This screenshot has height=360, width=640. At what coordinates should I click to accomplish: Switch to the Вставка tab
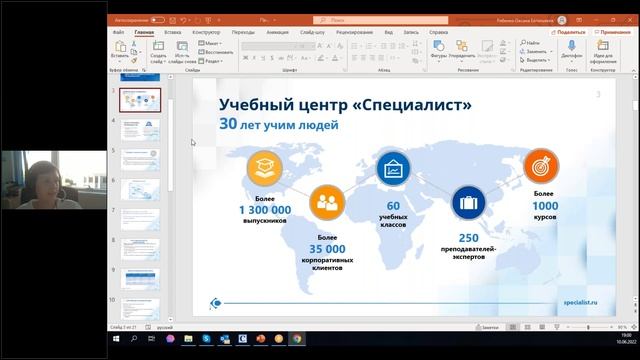(173, 32)
